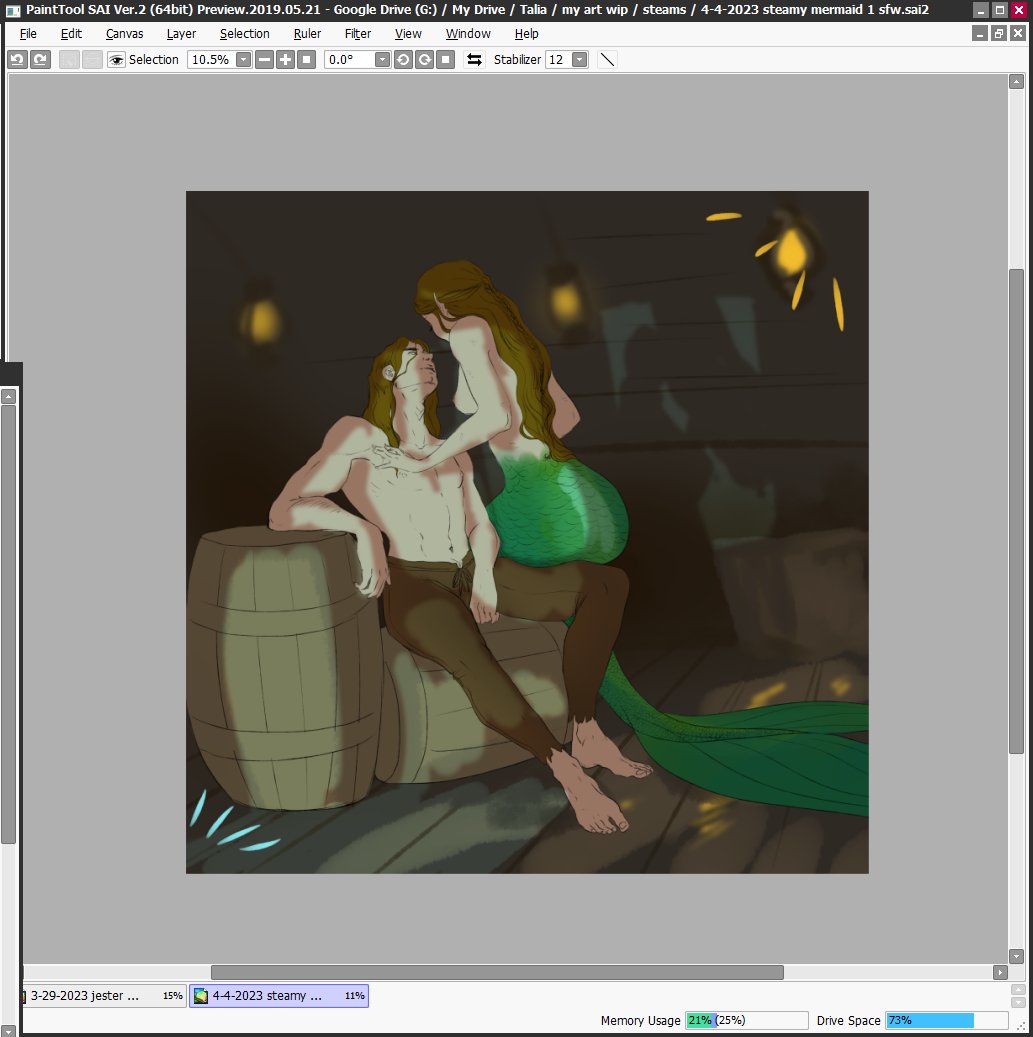The width and height of the screenshot is (1033, 1037).
Task: Minimize the inner document window
Action: click(980, 33)
